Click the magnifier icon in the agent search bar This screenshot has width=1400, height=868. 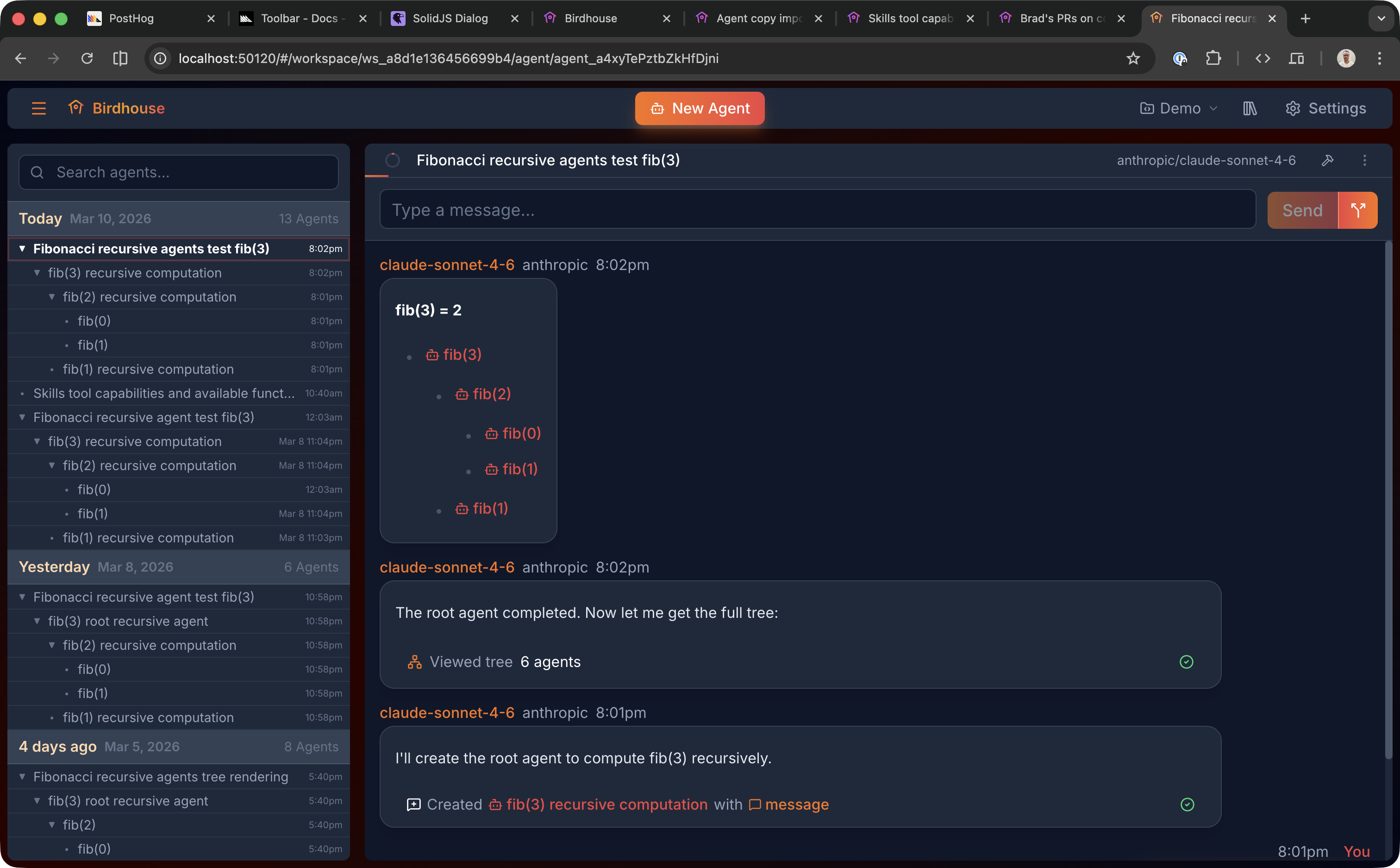[37, 172]
